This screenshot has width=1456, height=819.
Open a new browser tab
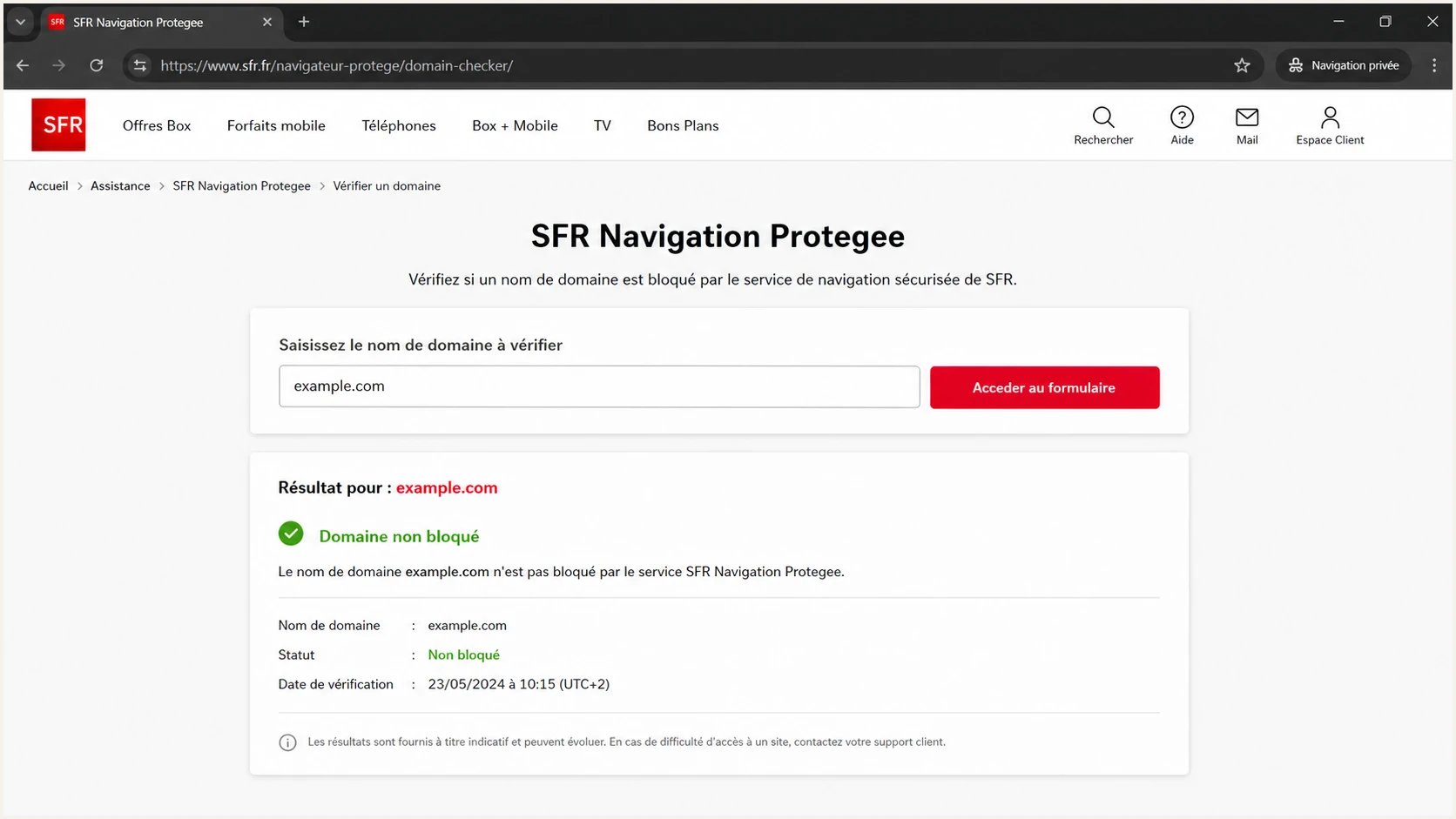304,22
